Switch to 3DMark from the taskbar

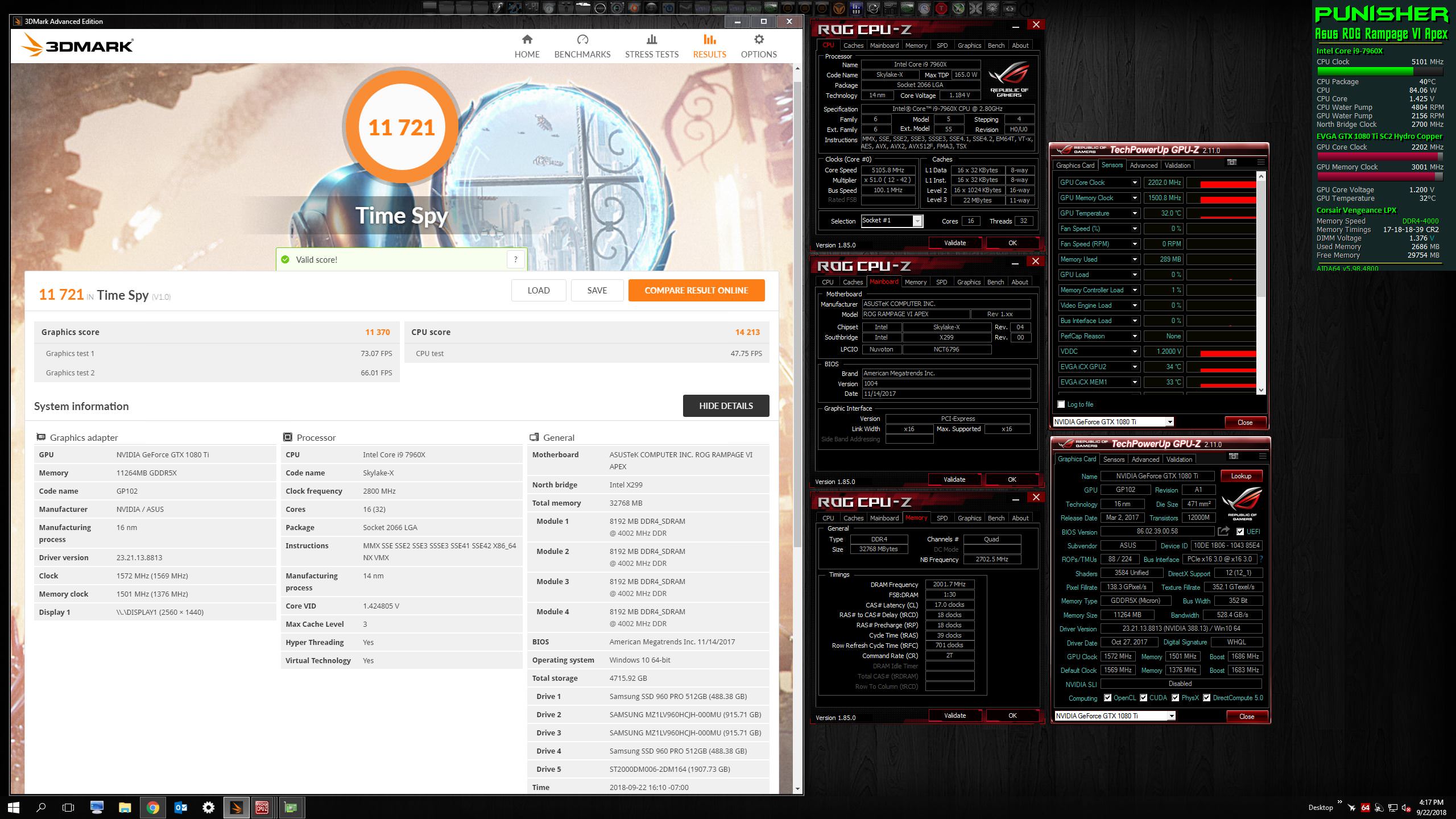coord(236,807)
